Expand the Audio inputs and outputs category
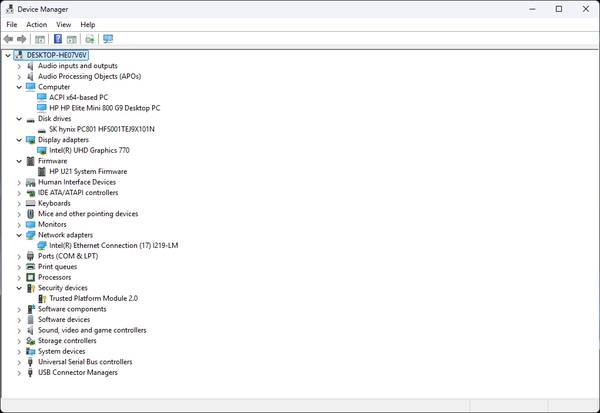Screen dimensions: 600x413 tap(19, 66)
